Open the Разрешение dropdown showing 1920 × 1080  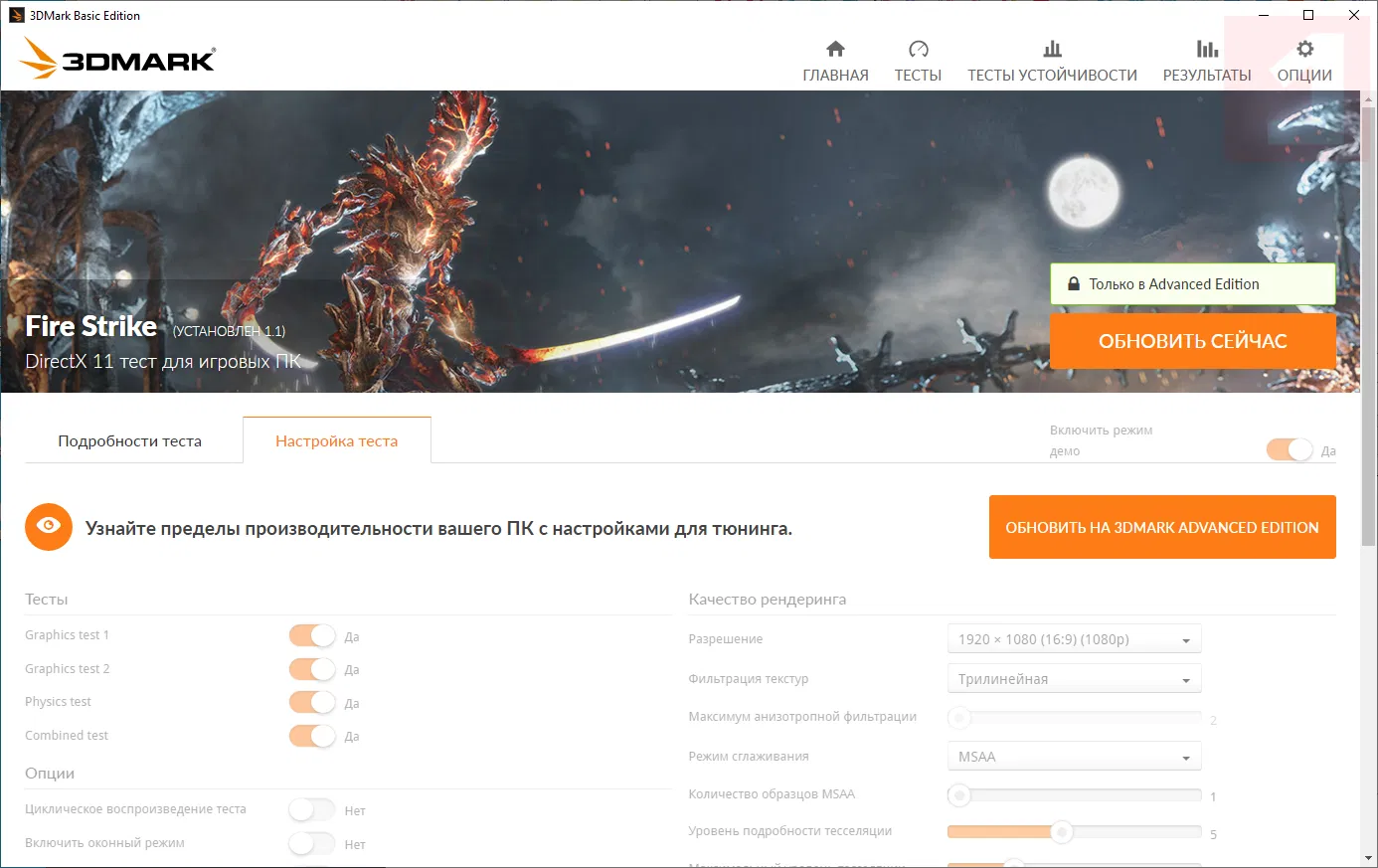(x=1074, y=639)
